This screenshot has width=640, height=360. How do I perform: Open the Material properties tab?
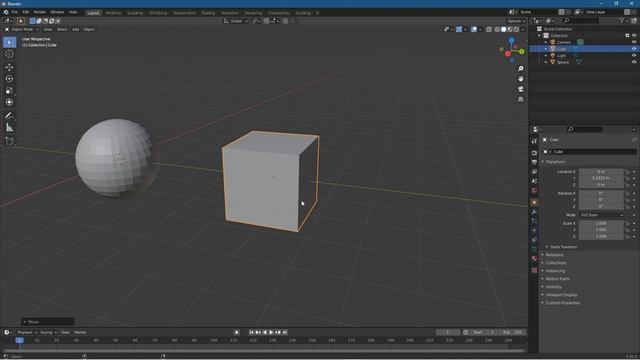click(x=534, y=258)
